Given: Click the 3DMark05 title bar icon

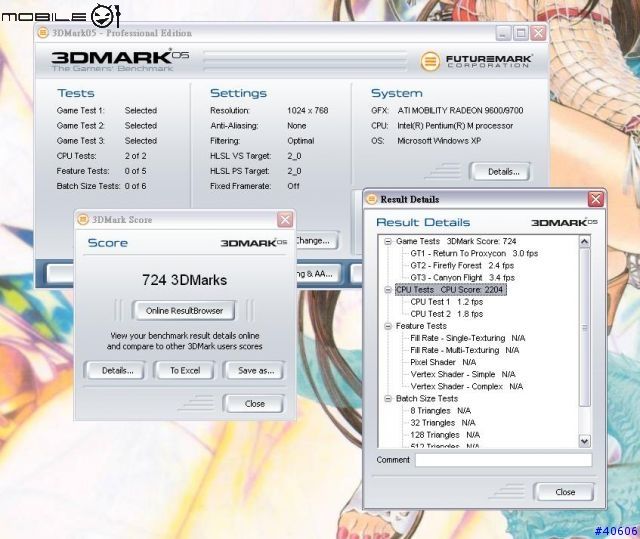Looking at the screenshot, I should 43,33.
